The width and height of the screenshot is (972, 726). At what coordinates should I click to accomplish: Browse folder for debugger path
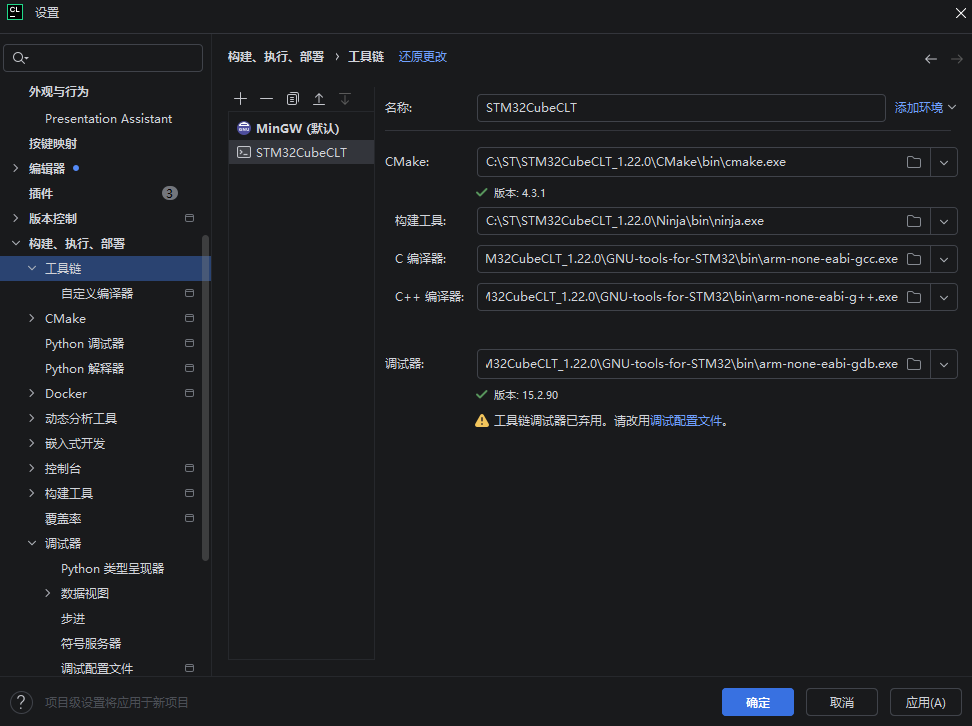click(914, 364)
